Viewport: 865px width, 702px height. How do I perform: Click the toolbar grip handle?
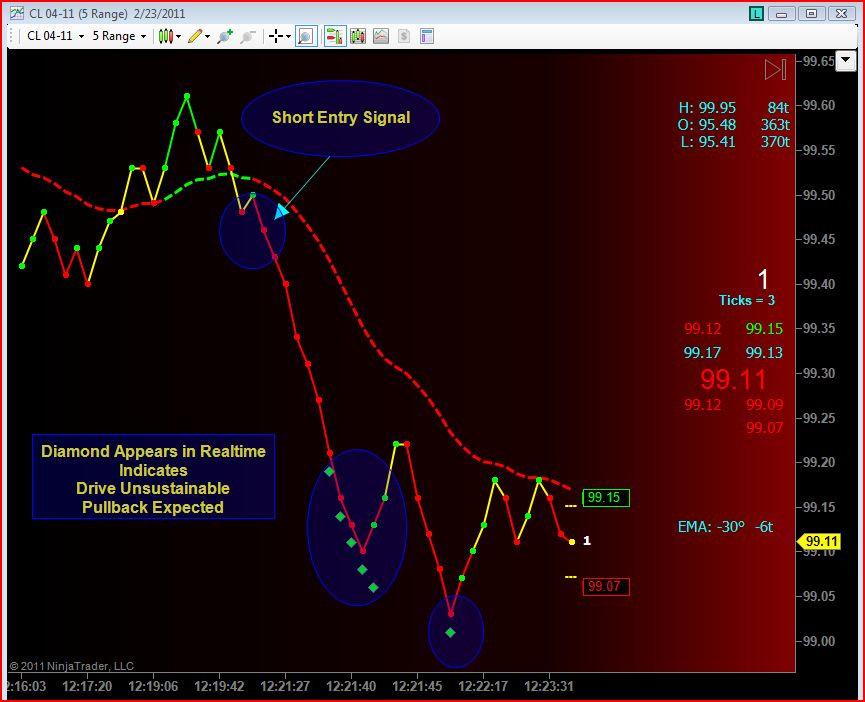coord(12,36)
